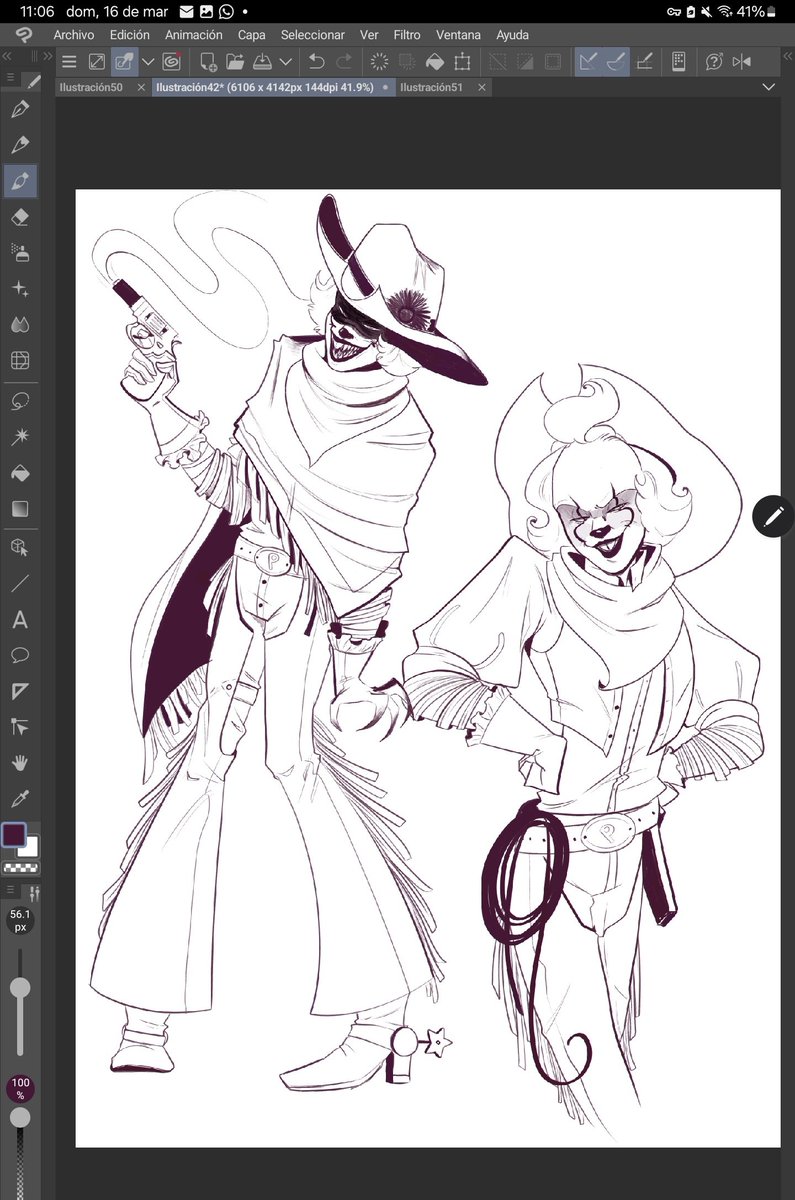Open the tool palette menu icon
Image resolution: width=795 pixels, height=1200 pixels.
coord(11,76)
